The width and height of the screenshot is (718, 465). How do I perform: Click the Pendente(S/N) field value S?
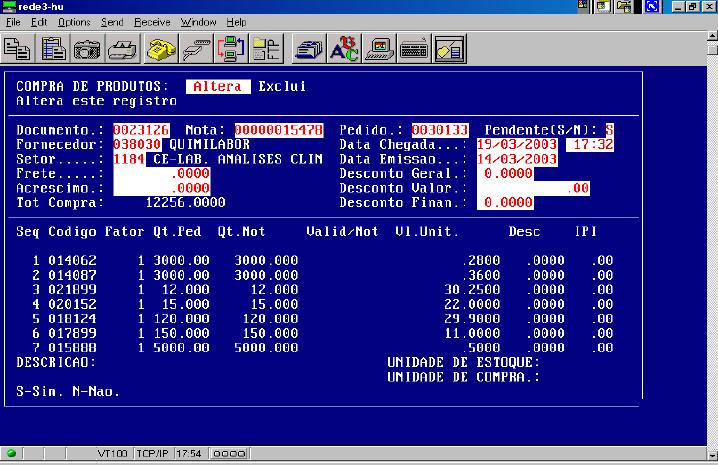click(x=609, y=130)
